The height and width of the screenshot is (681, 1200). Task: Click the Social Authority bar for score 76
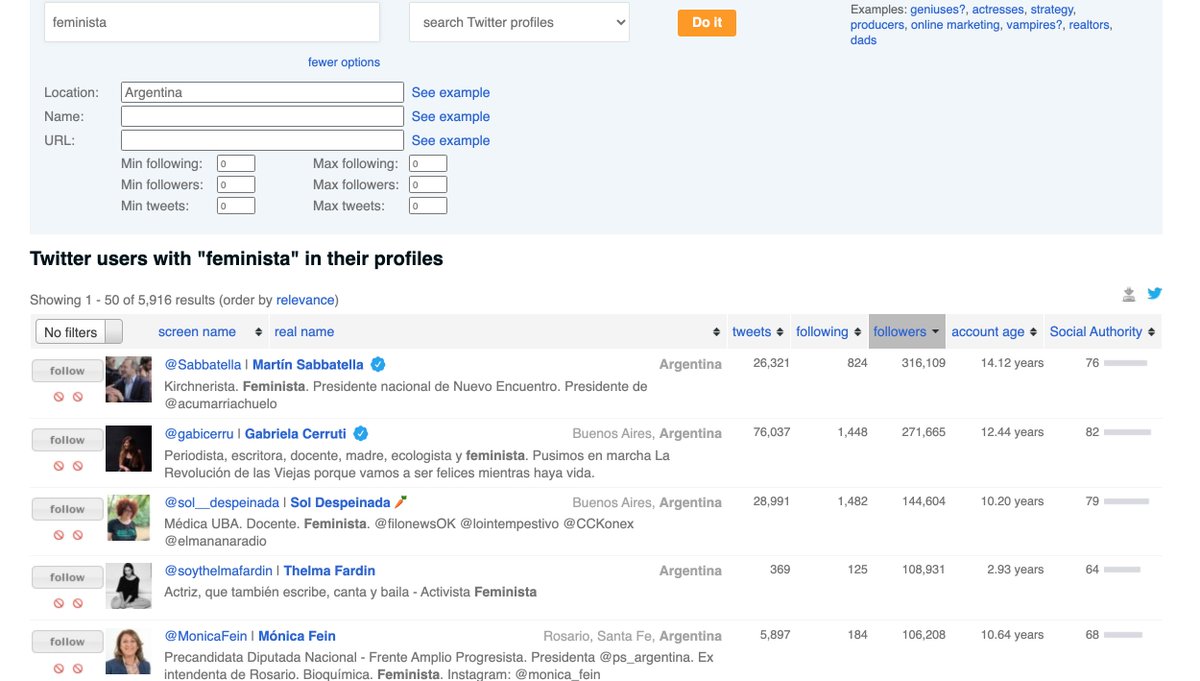1125,363
